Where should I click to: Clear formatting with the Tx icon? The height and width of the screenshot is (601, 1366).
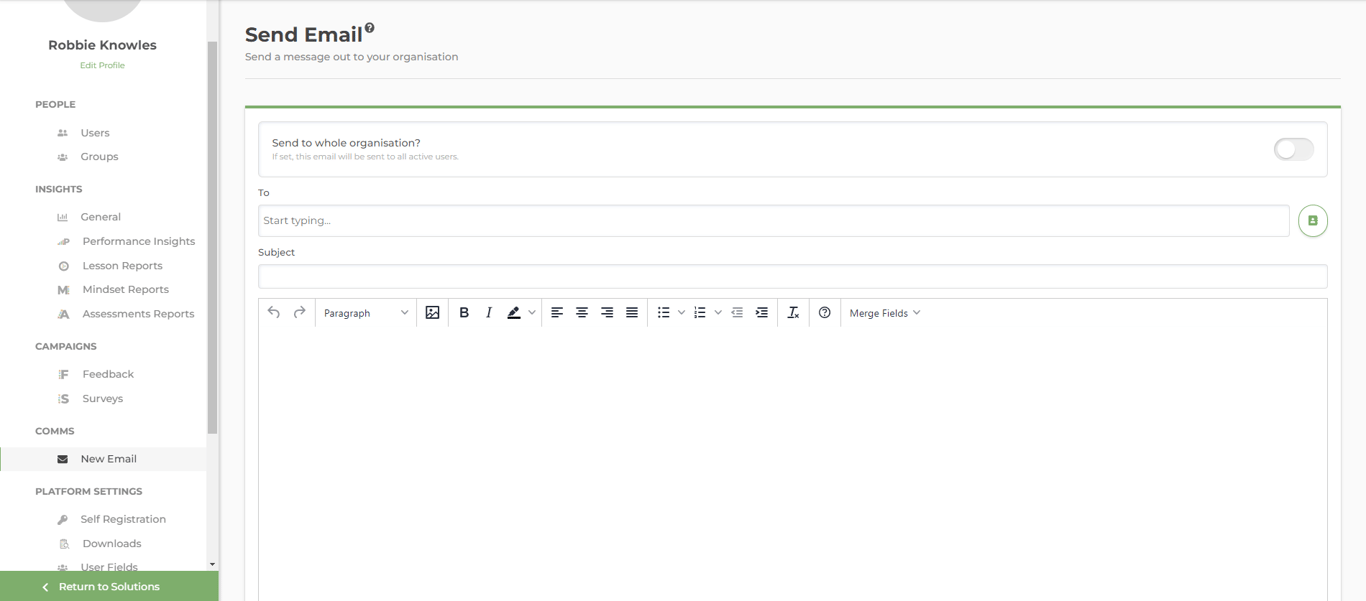(793, 313)
